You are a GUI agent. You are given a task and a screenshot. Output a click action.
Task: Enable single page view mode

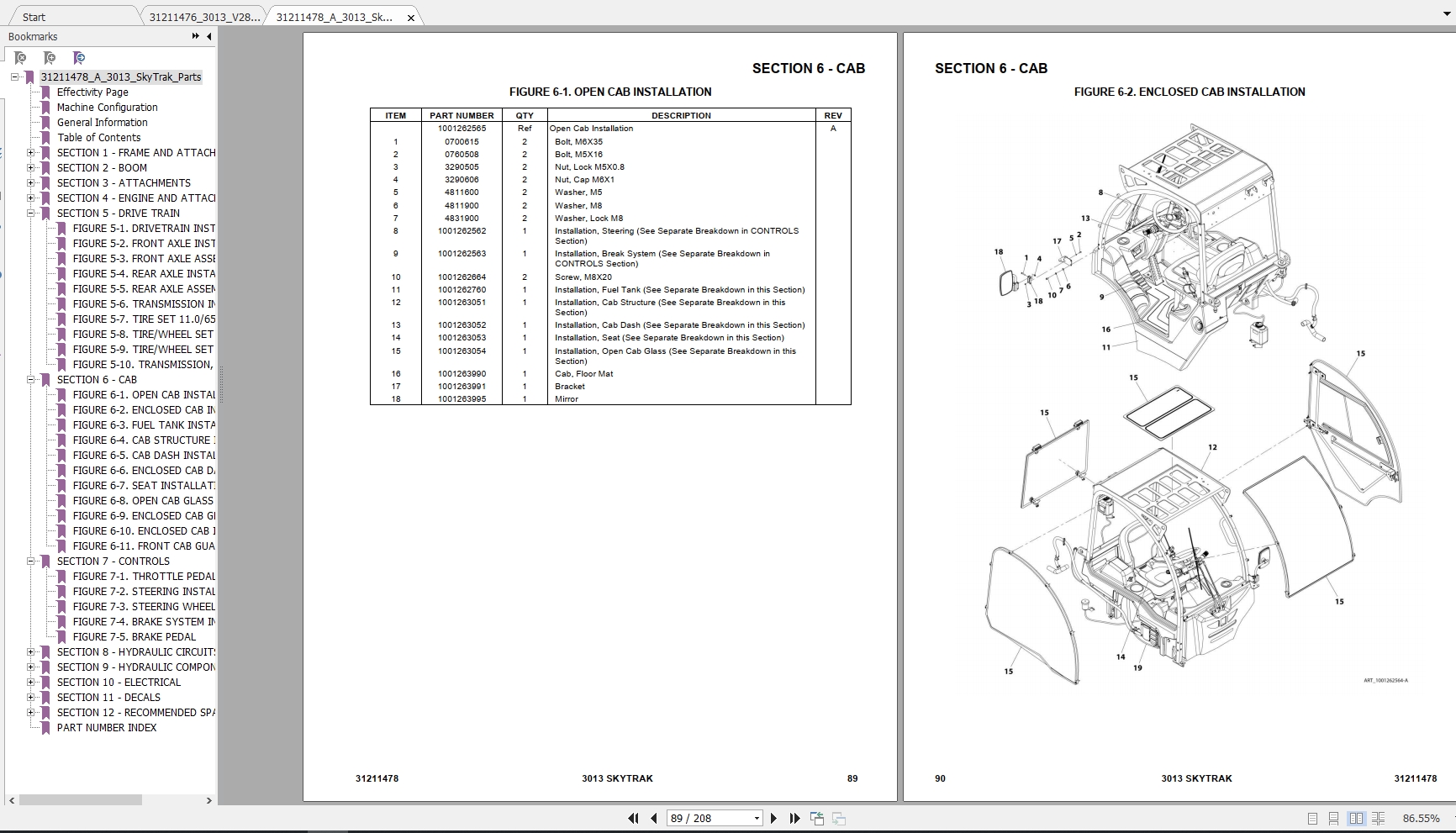[1313, 818]
